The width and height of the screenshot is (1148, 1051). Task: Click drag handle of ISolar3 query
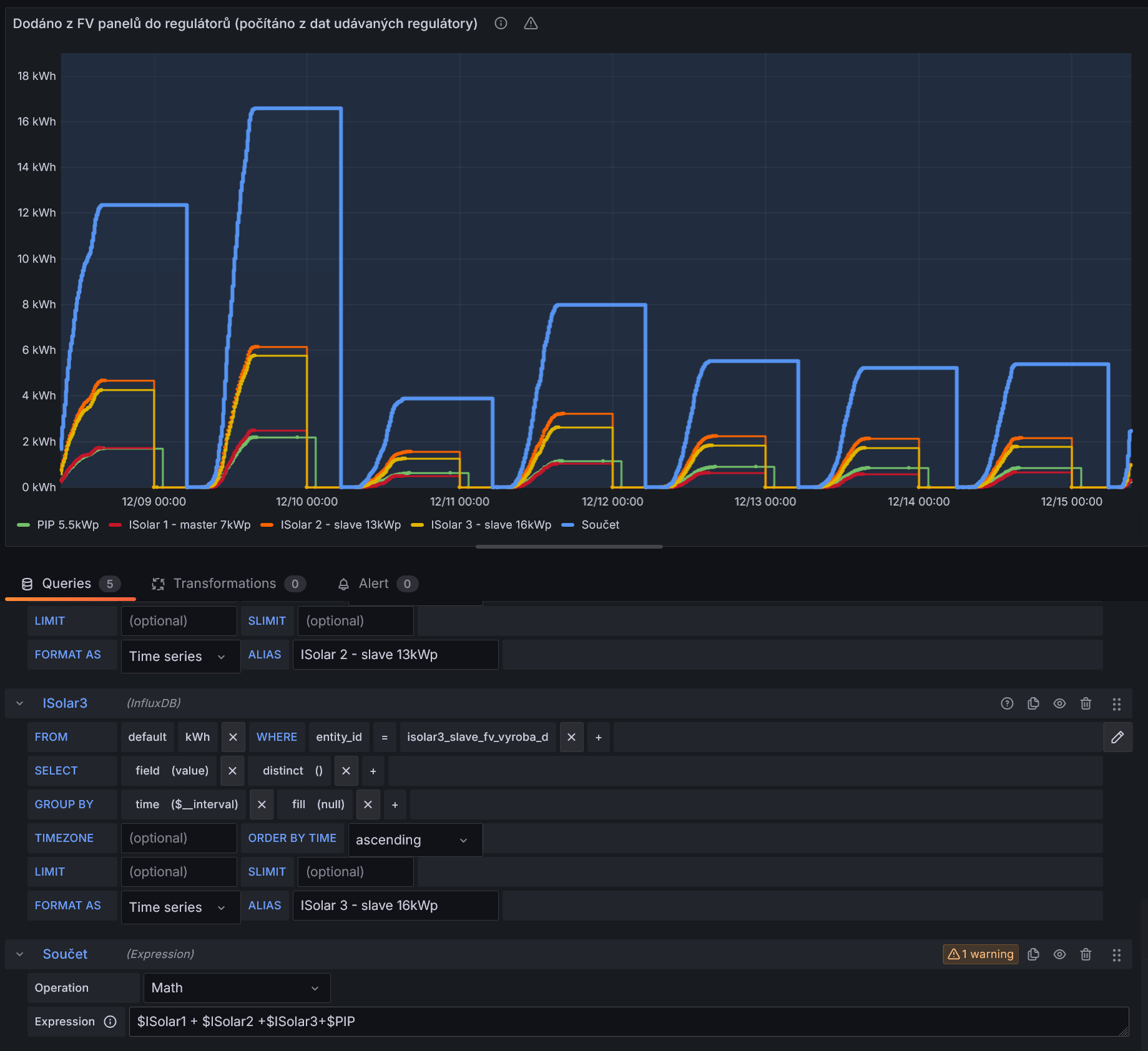point(1116,703)
